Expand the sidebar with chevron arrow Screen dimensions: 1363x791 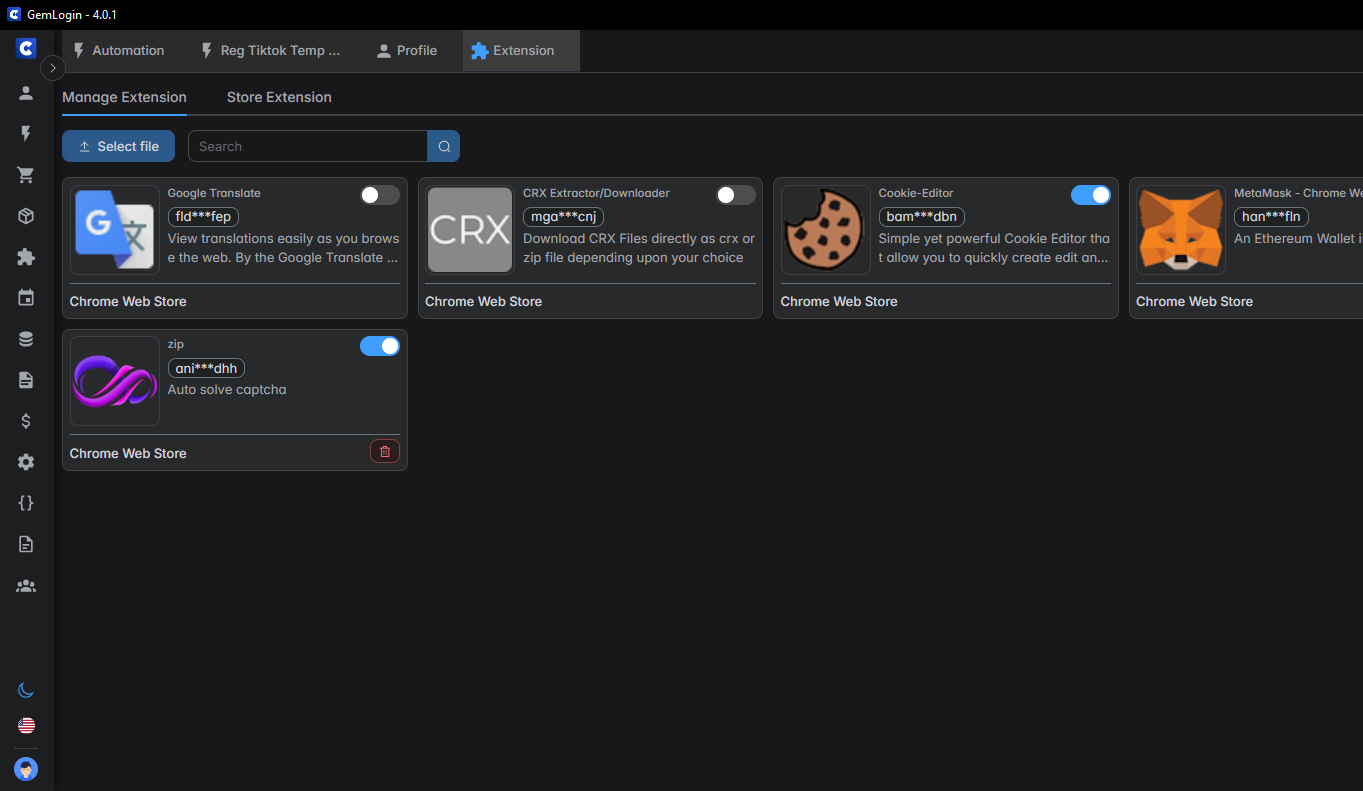53,68
